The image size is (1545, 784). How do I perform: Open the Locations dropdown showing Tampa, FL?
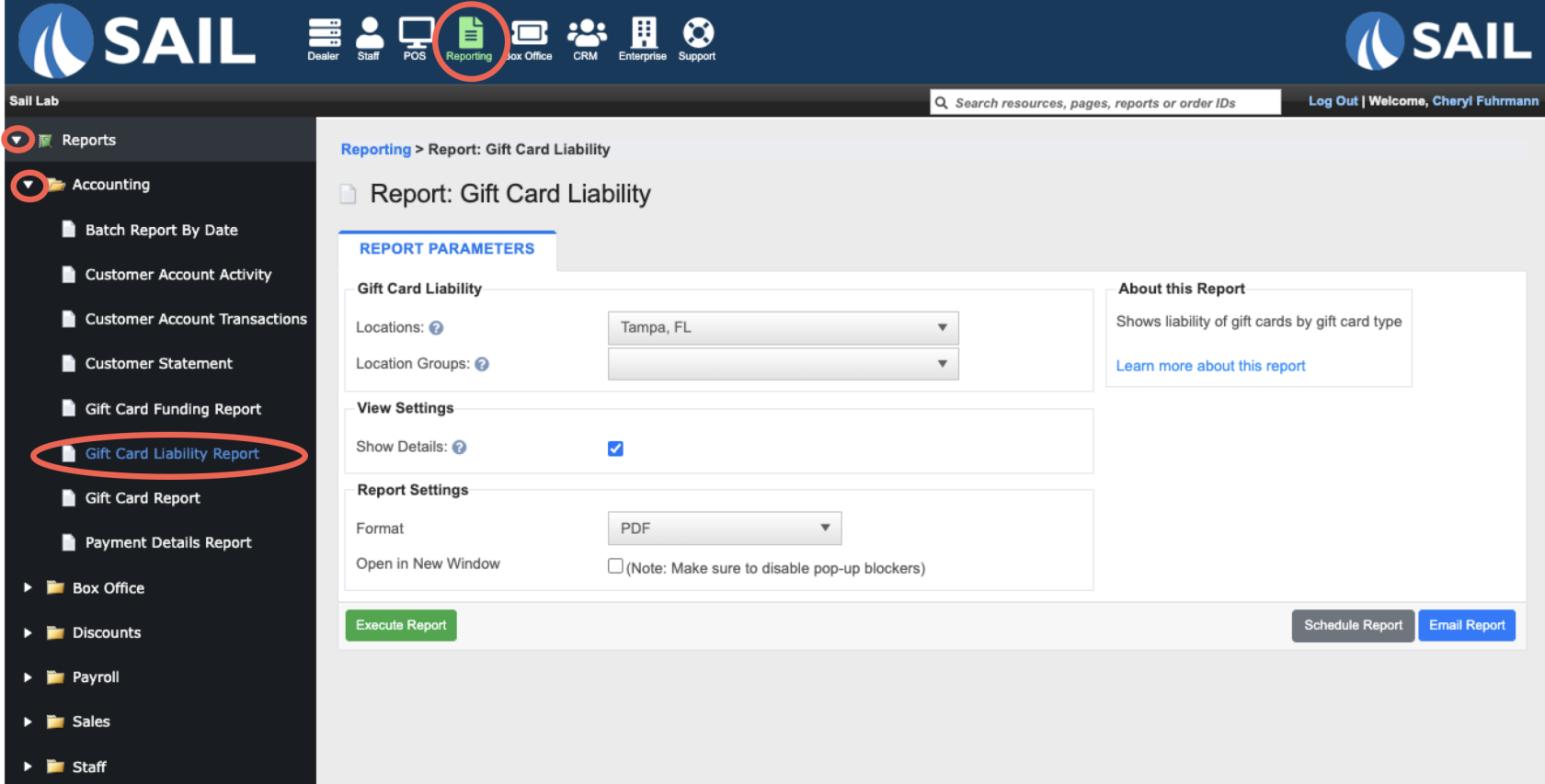[x=784, y=328]
